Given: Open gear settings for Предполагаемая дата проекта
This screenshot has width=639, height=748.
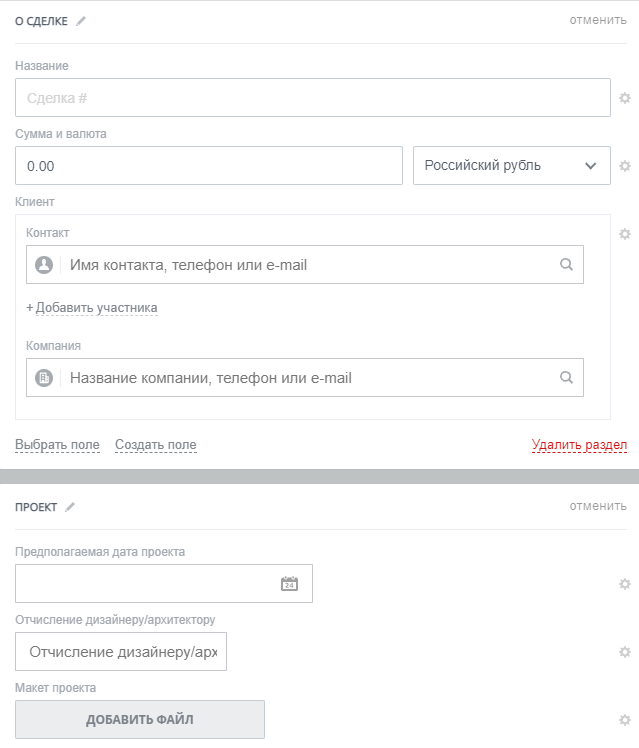Looking at the screenshot, I should pos(625,584).
